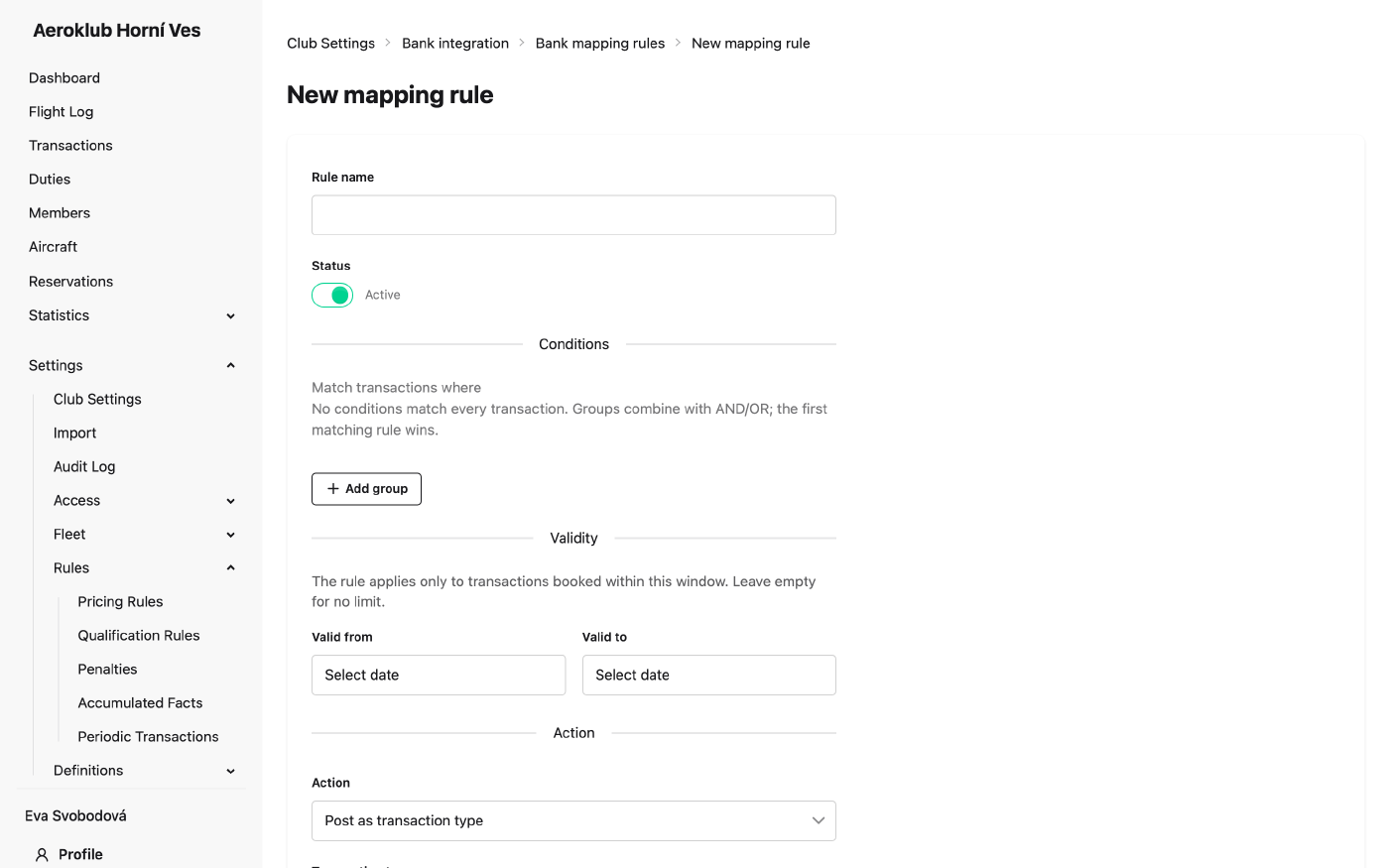Open the Duties page
1389x868 pixels.
tap(50, 179)
